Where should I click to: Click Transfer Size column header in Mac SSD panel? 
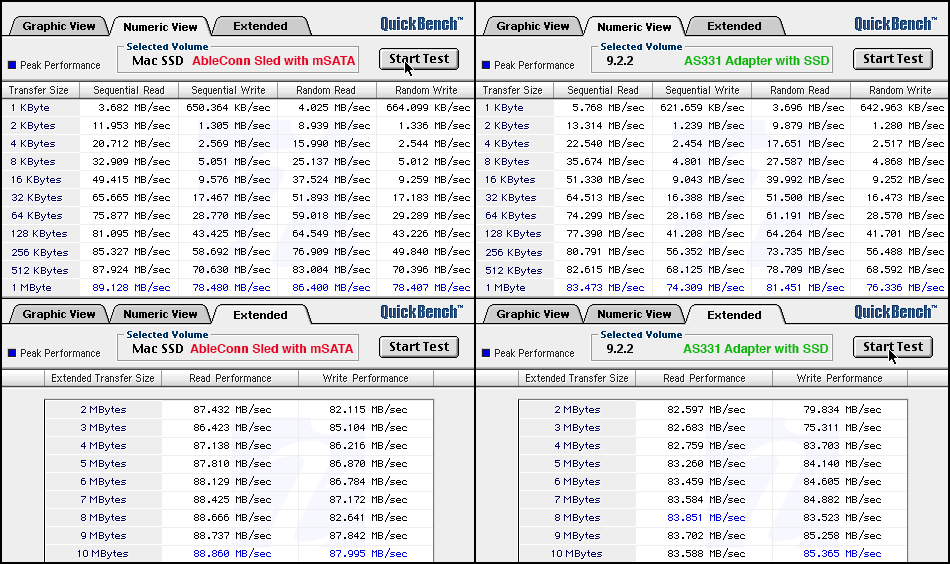click(x=39, y=90)
